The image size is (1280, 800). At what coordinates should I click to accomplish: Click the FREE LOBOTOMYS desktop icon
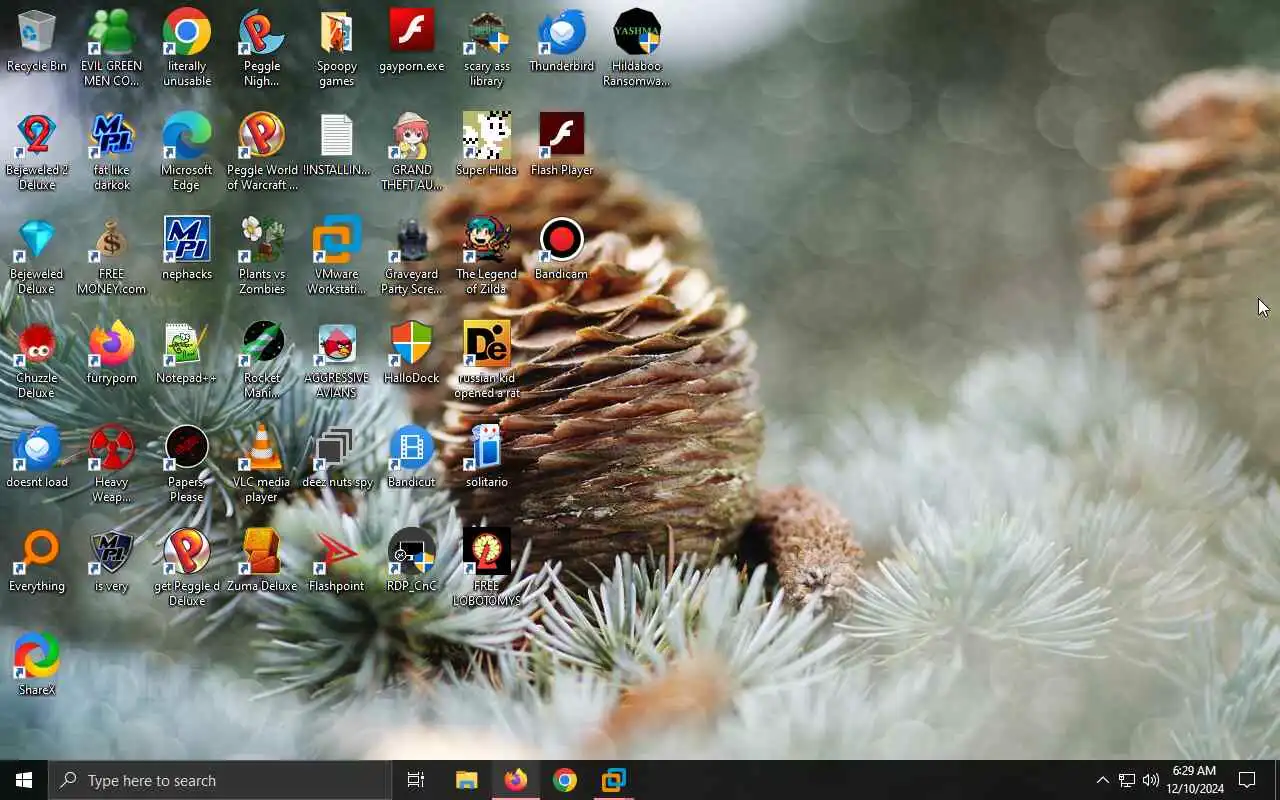pyautogui.click(x=487, y=569)
